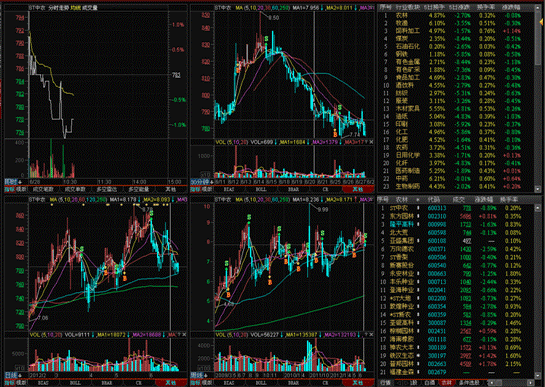Image resolution: width=545 pixels, height=387 pixels.
Task: Select 日用化学 sector row
Action: click(x=456, y=155)
